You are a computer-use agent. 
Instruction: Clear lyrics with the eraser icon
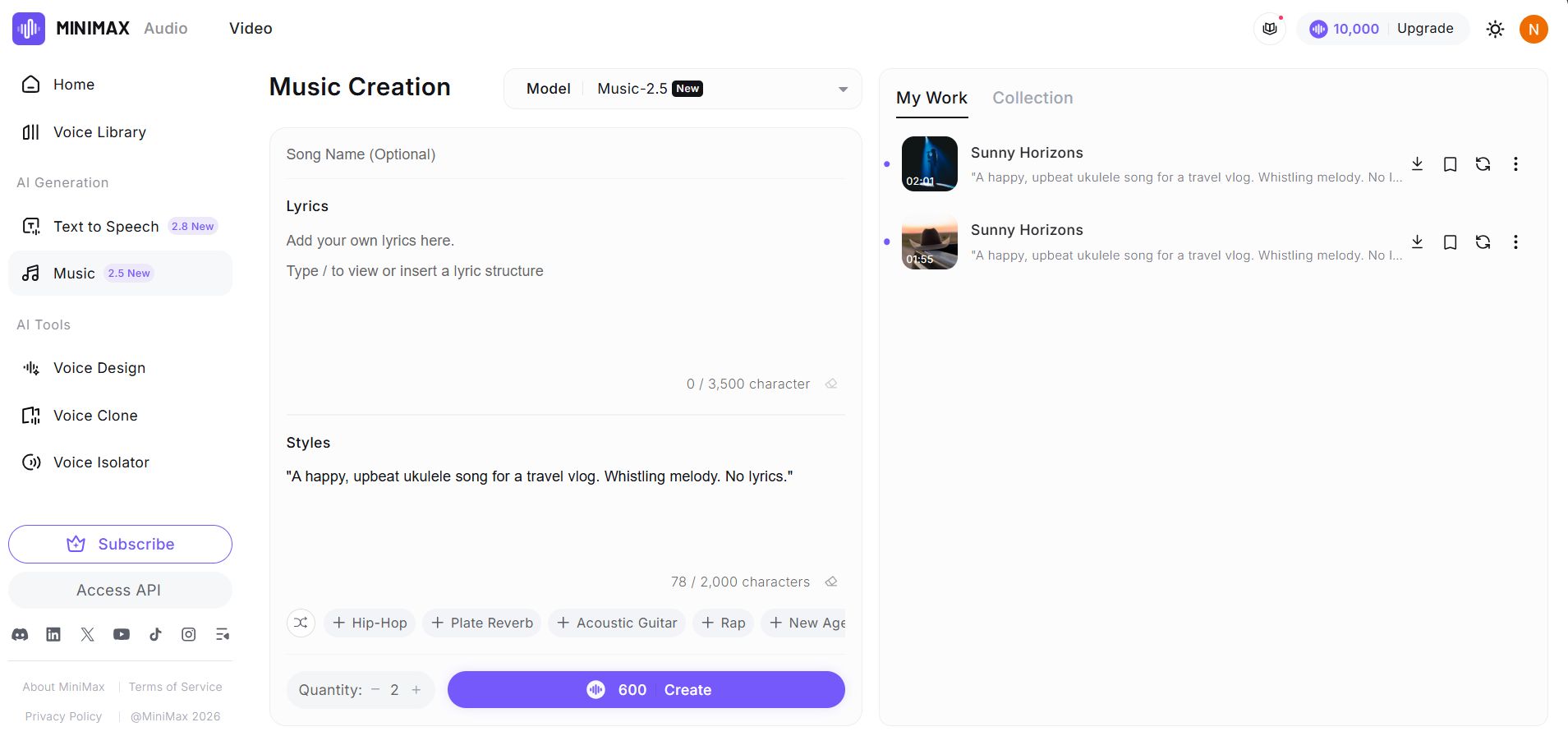point(831,384)
